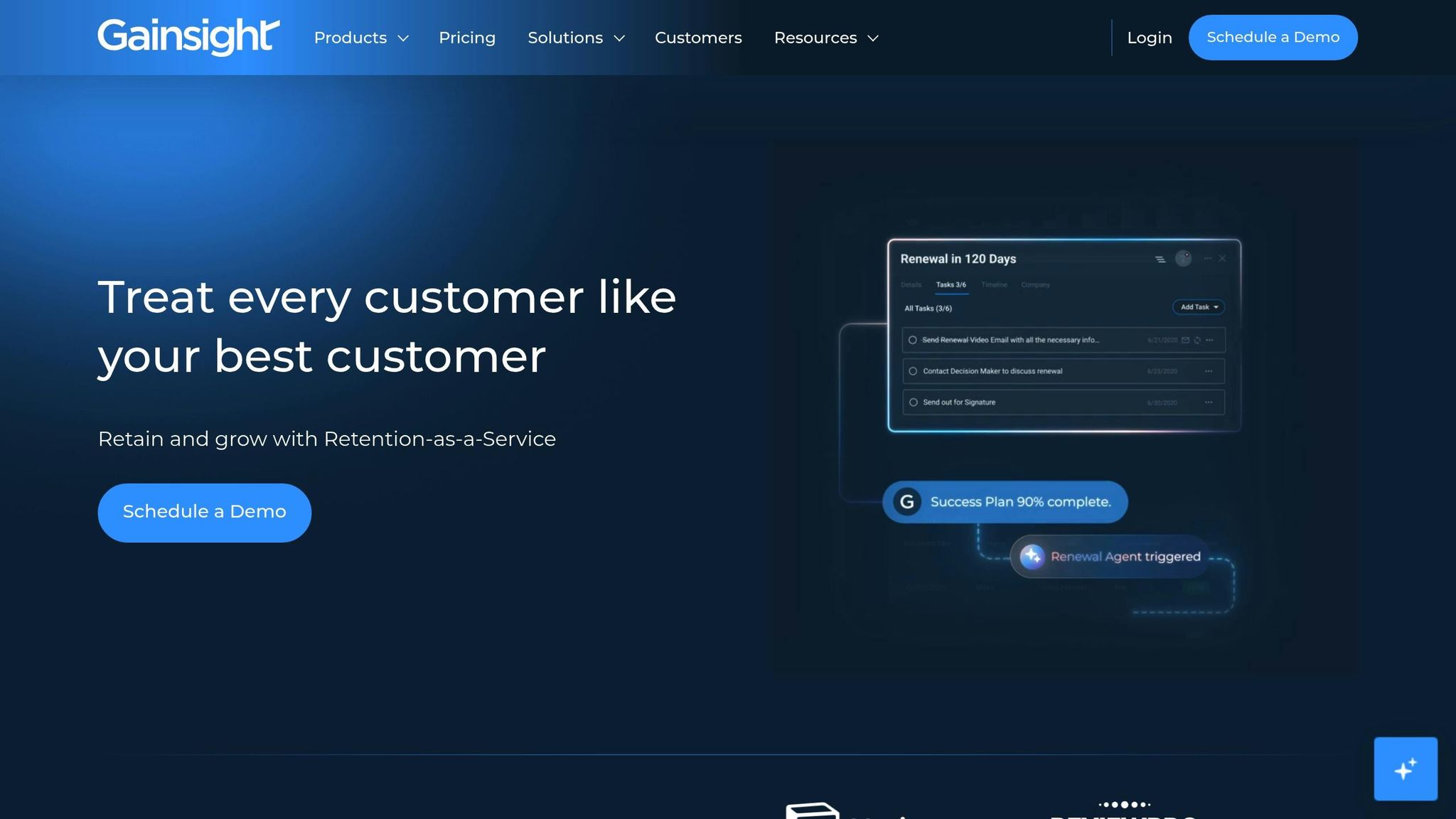
Task: Check the Send Renewal Video Email task circle
Action: 914,340
